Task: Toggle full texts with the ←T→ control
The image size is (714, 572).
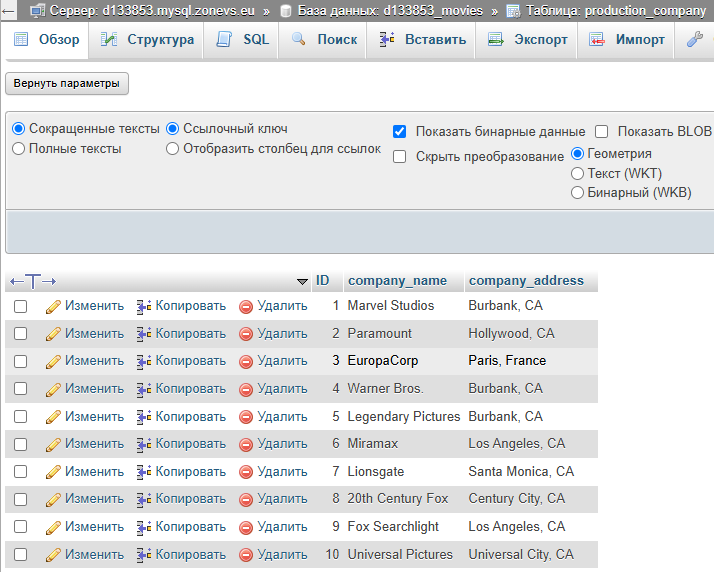Action: tap(33, 281)
